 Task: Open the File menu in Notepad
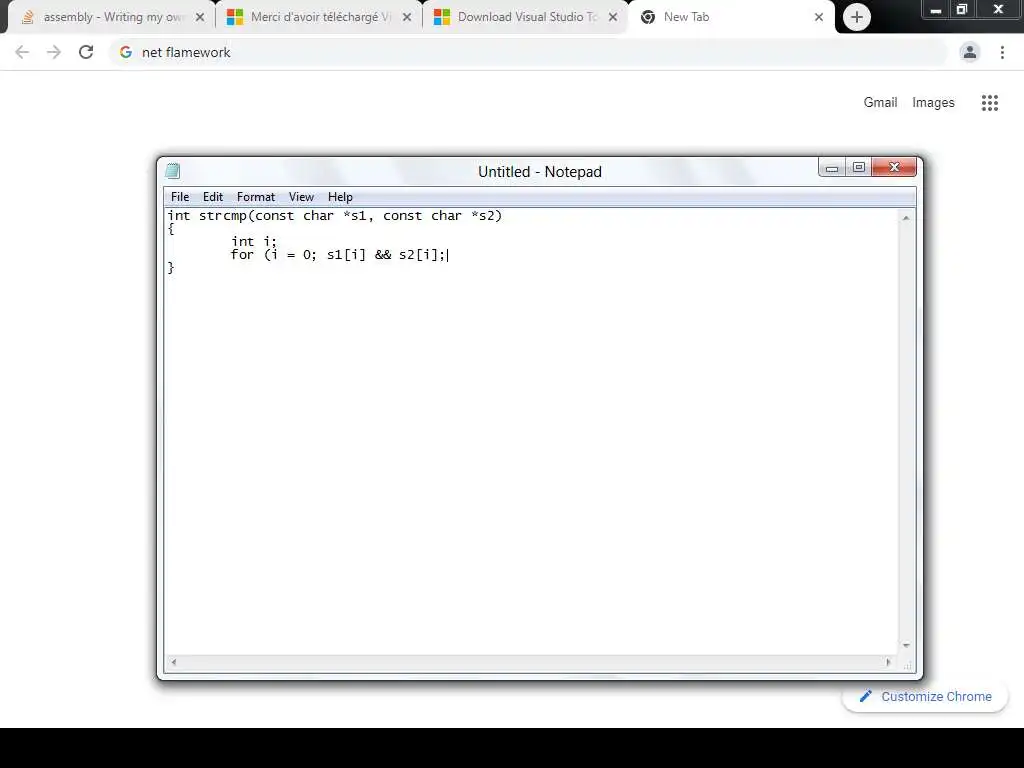(x=180, y=197)
